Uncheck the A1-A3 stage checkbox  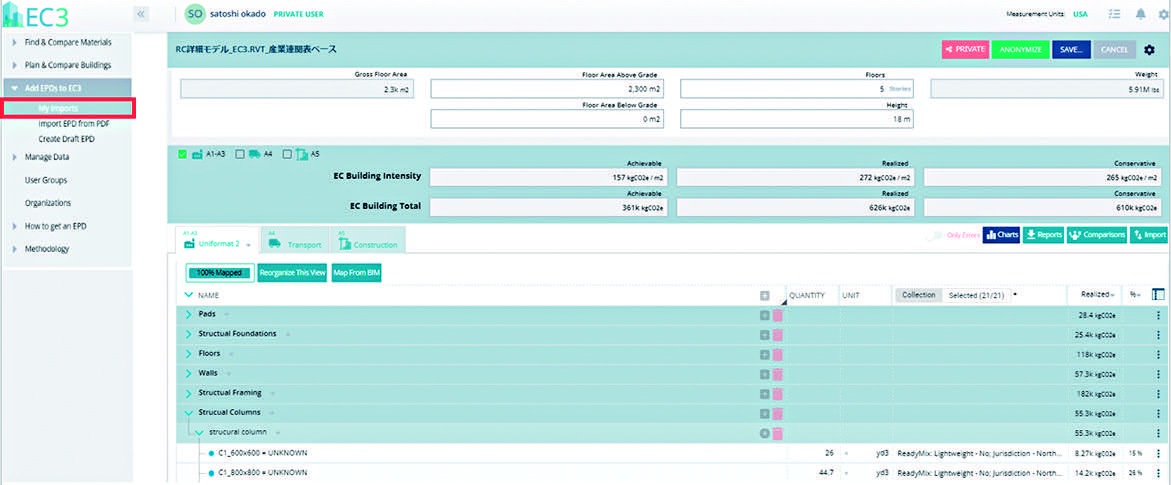pyautogui.click(x=182, y=154)
